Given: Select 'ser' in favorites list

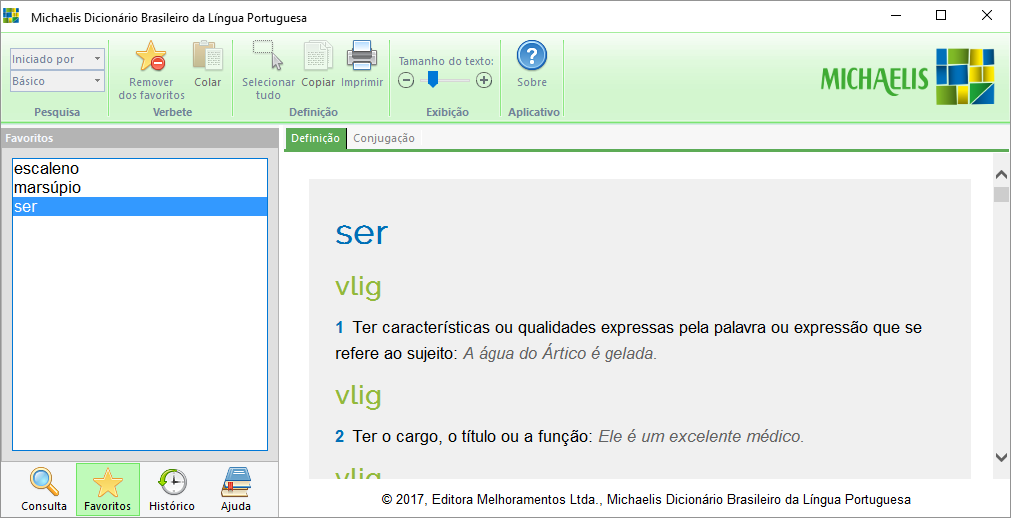Looking at the screenshot, I should coord(140,206).
